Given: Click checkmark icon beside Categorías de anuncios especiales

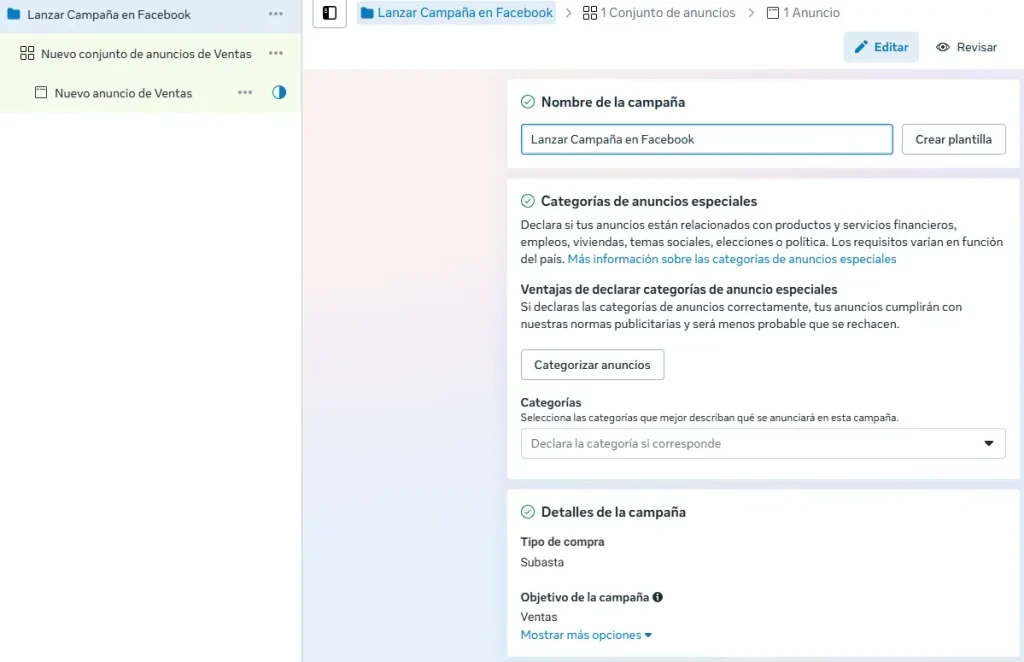Looking at the screenshot, I should 528,201.
